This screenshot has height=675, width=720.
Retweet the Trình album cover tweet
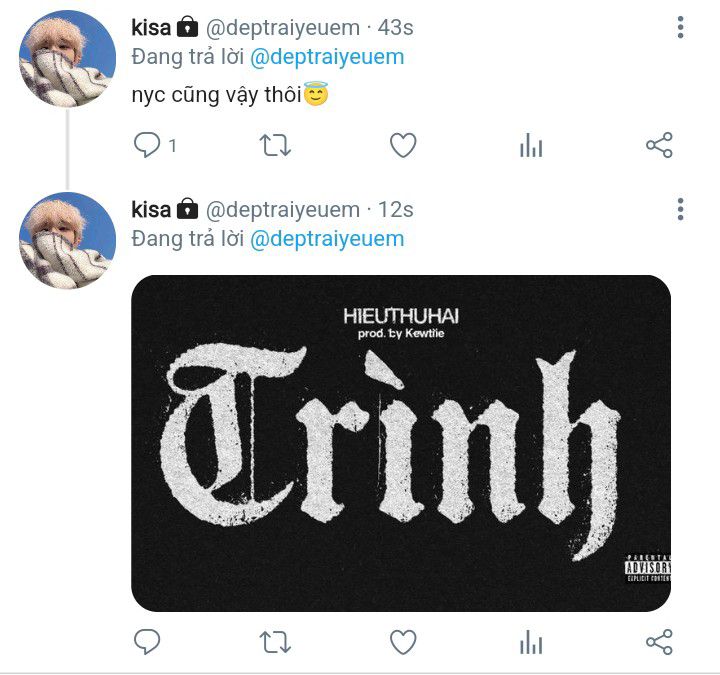tap(275, 641)
